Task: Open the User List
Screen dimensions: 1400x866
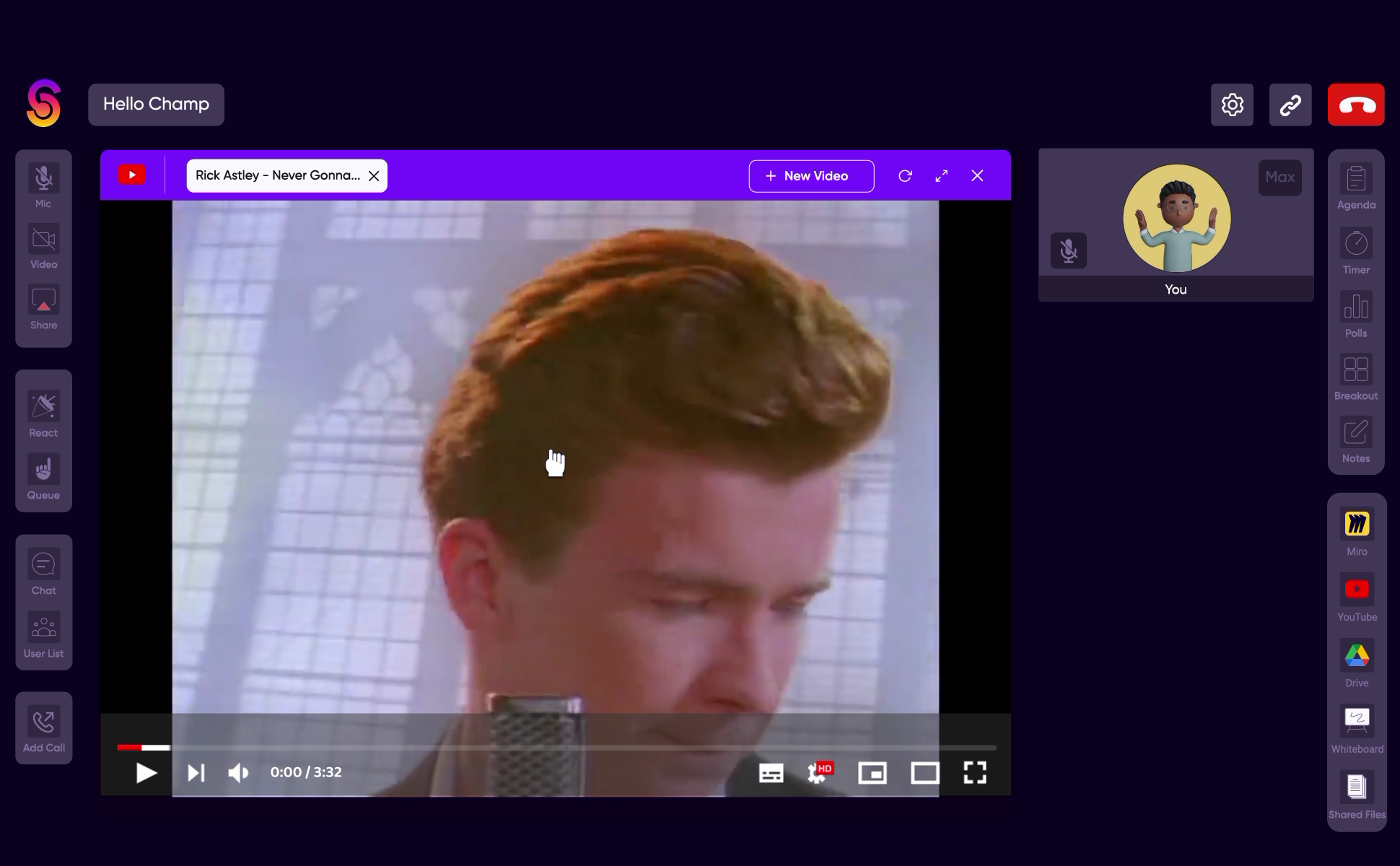Action: [43, 635]
